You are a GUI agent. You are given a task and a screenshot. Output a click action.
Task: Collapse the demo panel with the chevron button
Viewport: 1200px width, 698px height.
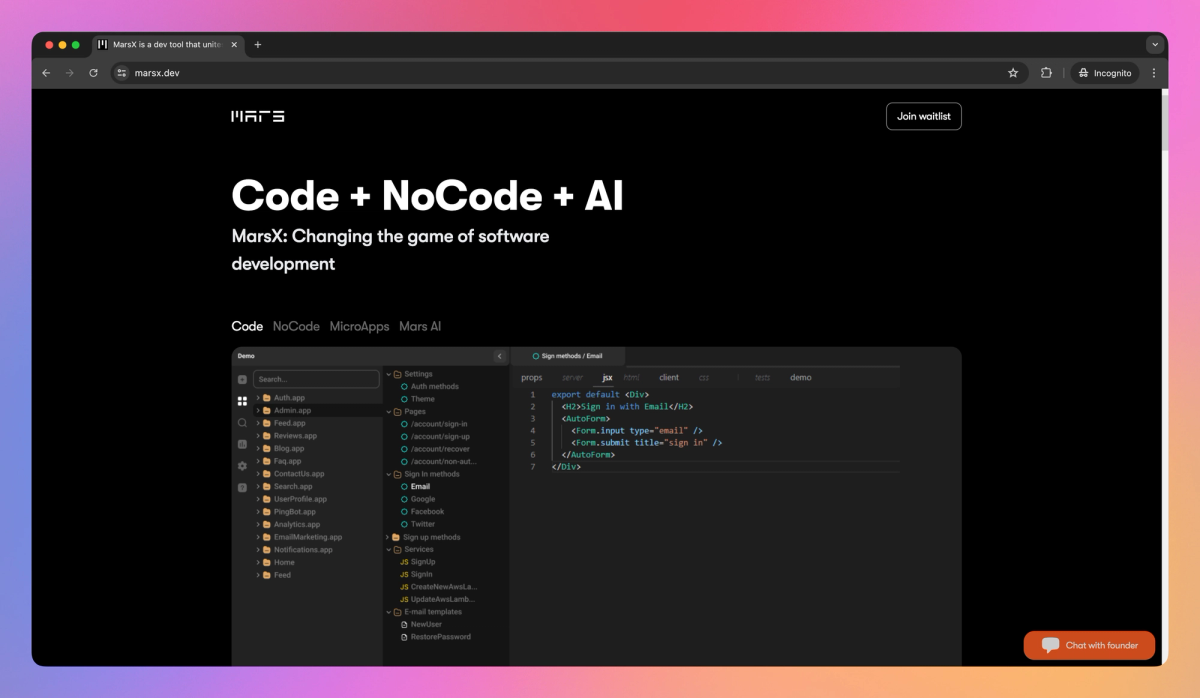(500, 356)
